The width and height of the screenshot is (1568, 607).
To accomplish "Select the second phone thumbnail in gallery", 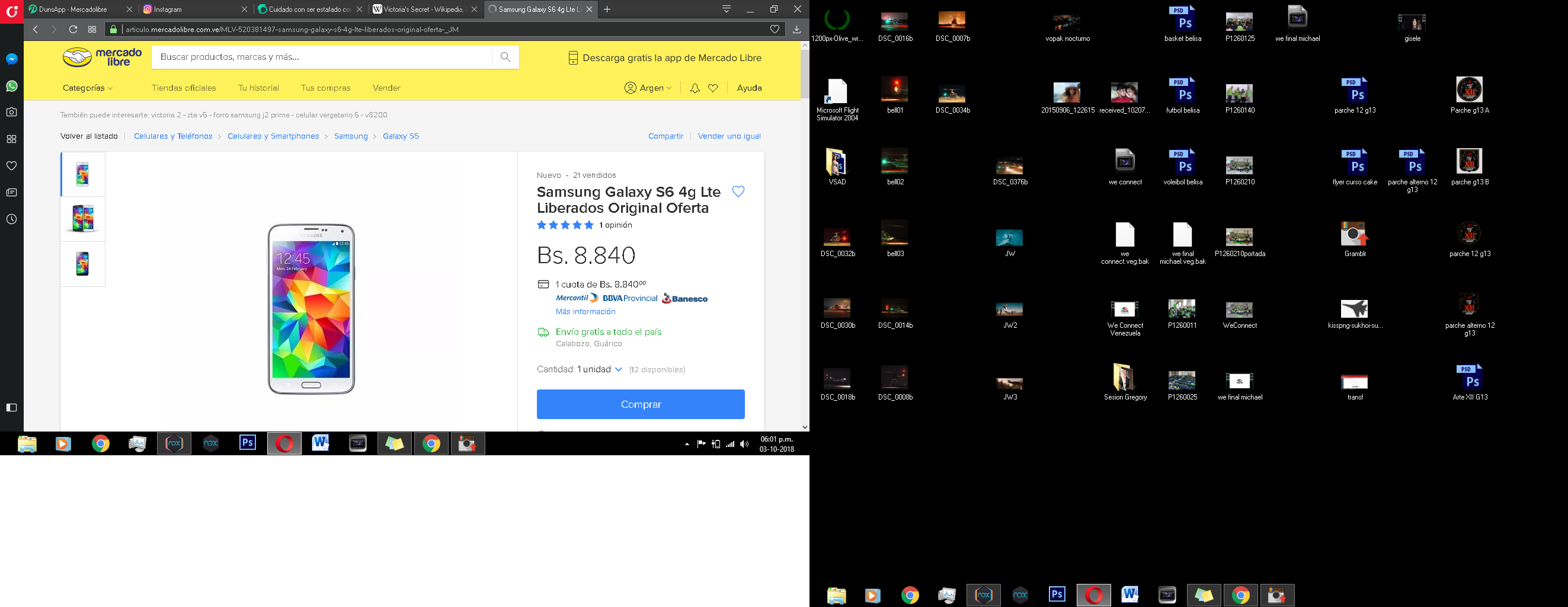I will point(82,219).
